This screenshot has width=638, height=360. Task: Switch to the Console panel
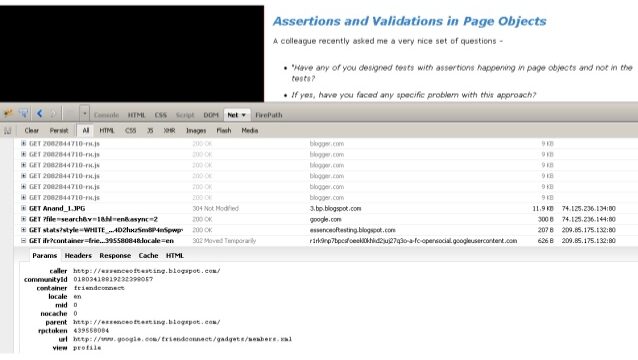[x=106, y=115]
